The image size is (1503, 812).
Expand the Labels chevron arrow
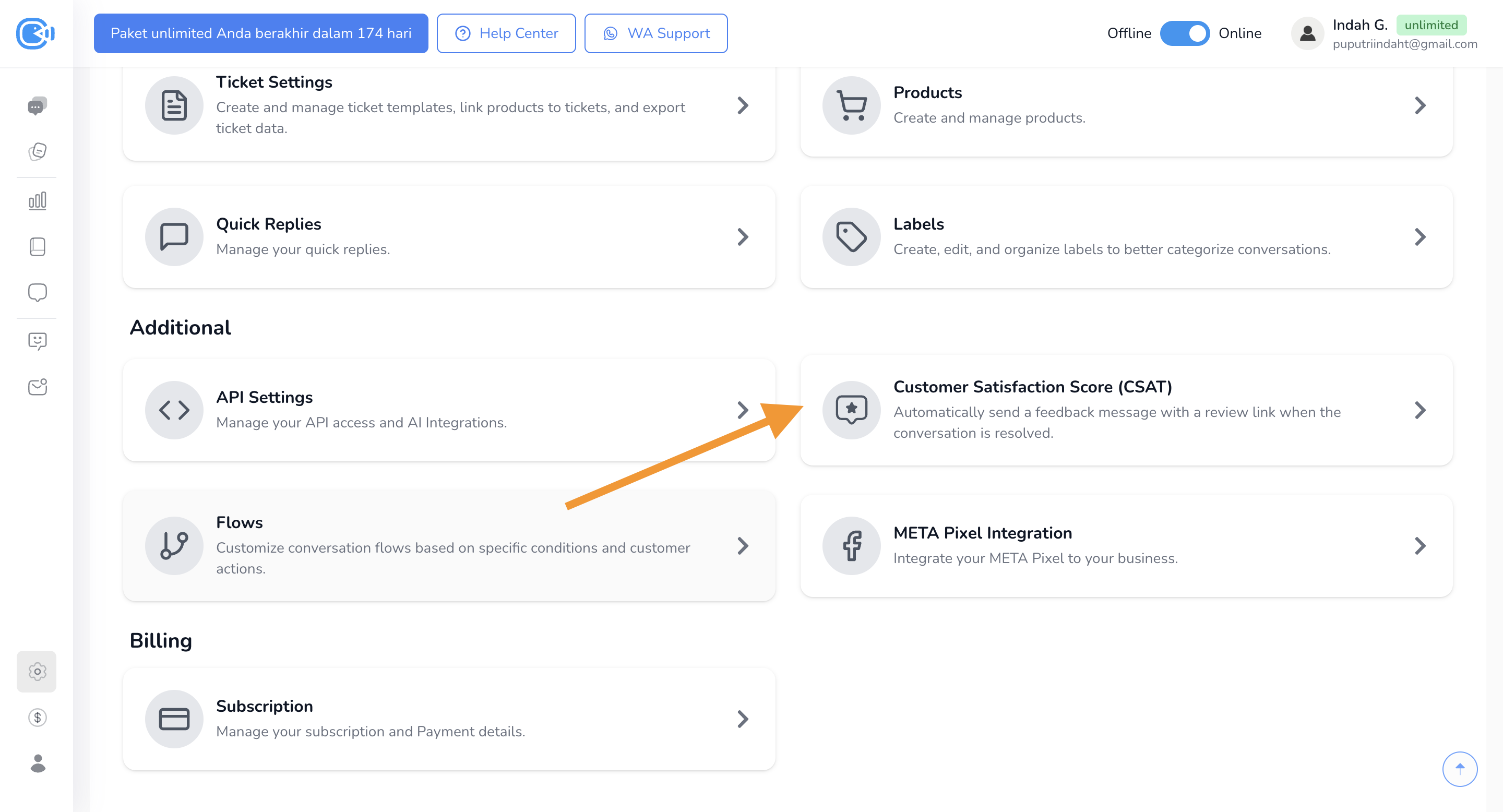pos(1419,237)
